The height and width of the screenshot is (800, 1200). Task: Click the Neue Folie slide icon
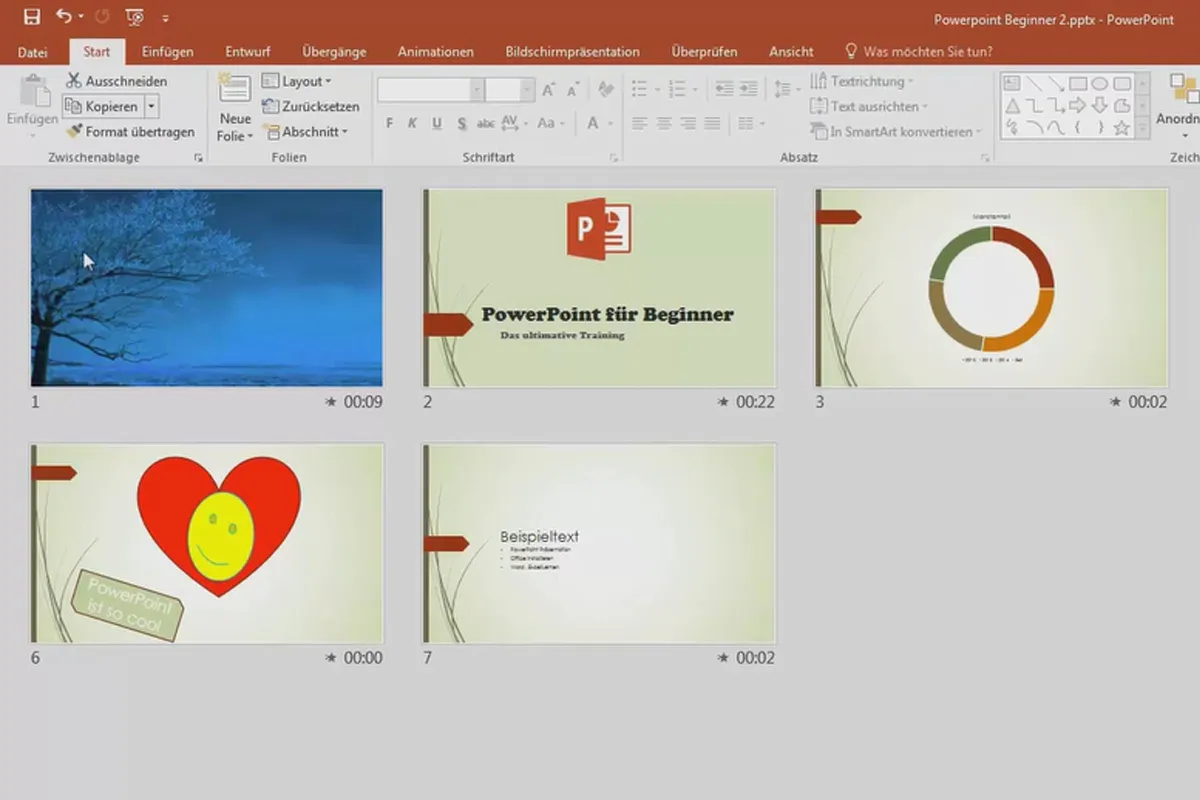(x=235, y=88)
